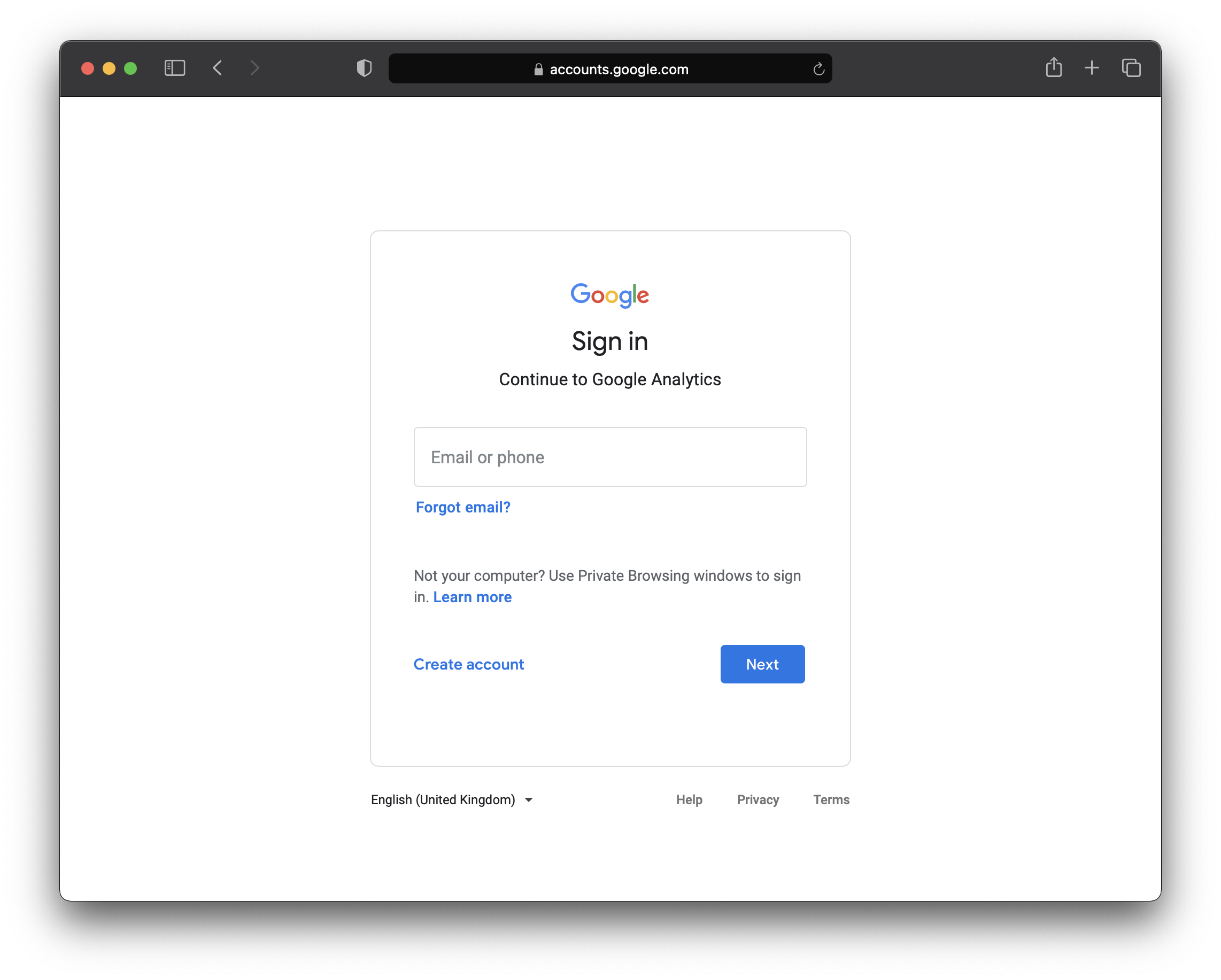Screen dimensions: 1221x980
Task: Open the Share menu icon
Action: (x=1053, y=67)
